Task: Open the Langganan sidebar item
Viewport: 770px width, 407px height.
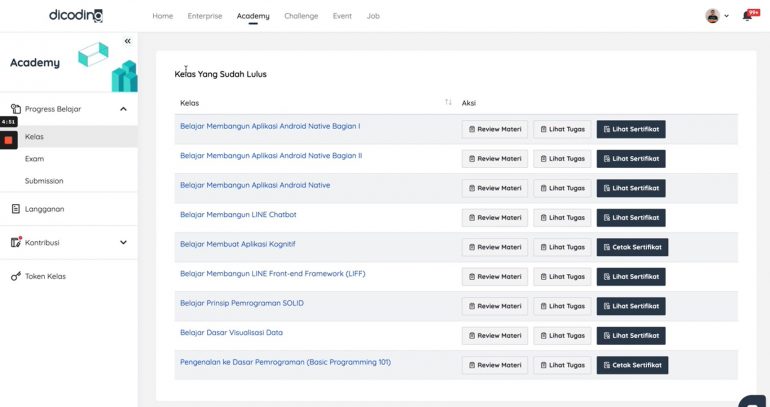Action: 44,209
